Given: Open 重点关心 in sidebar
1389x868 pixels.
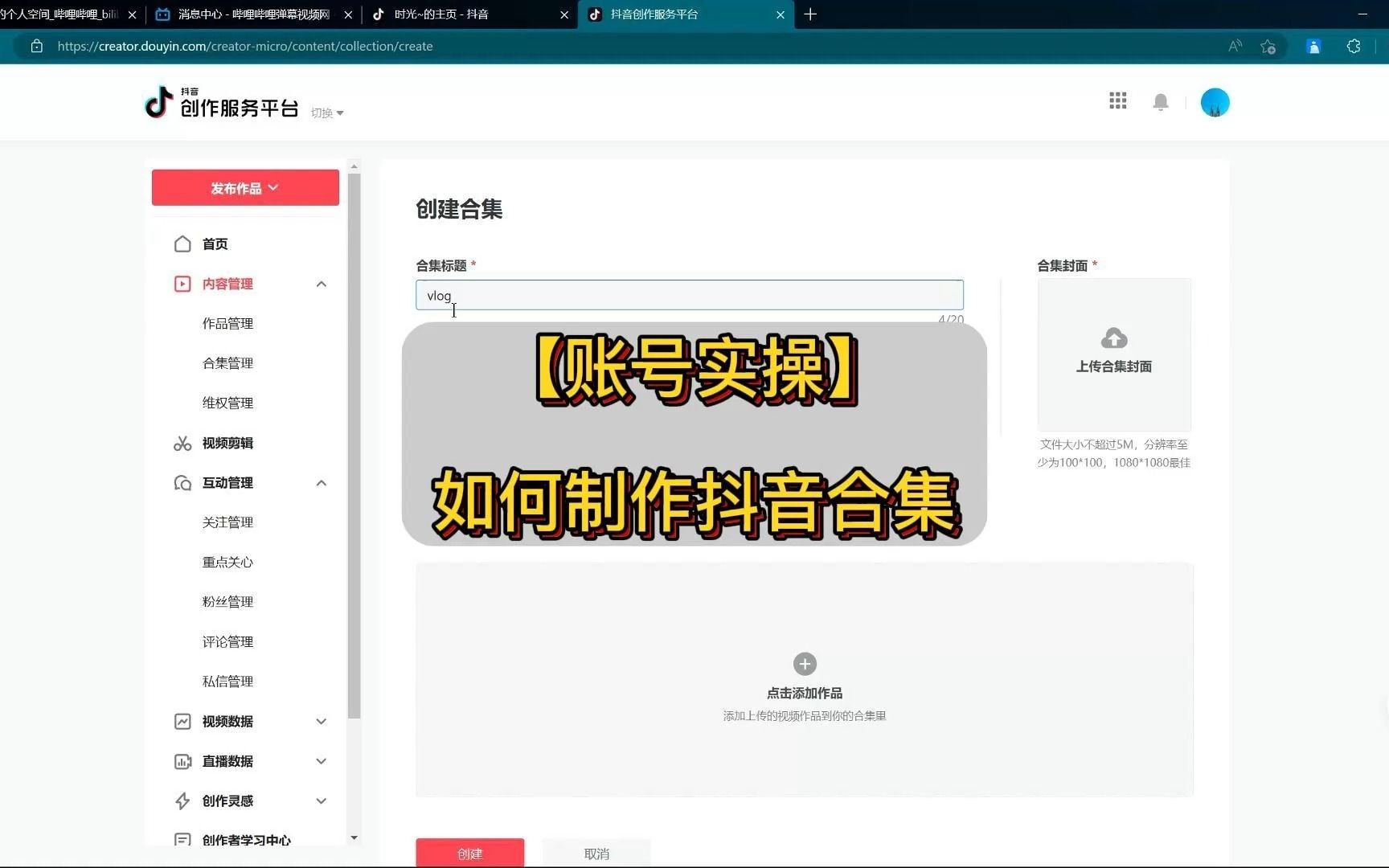Looking at the screenshot, I should (227, 562).
